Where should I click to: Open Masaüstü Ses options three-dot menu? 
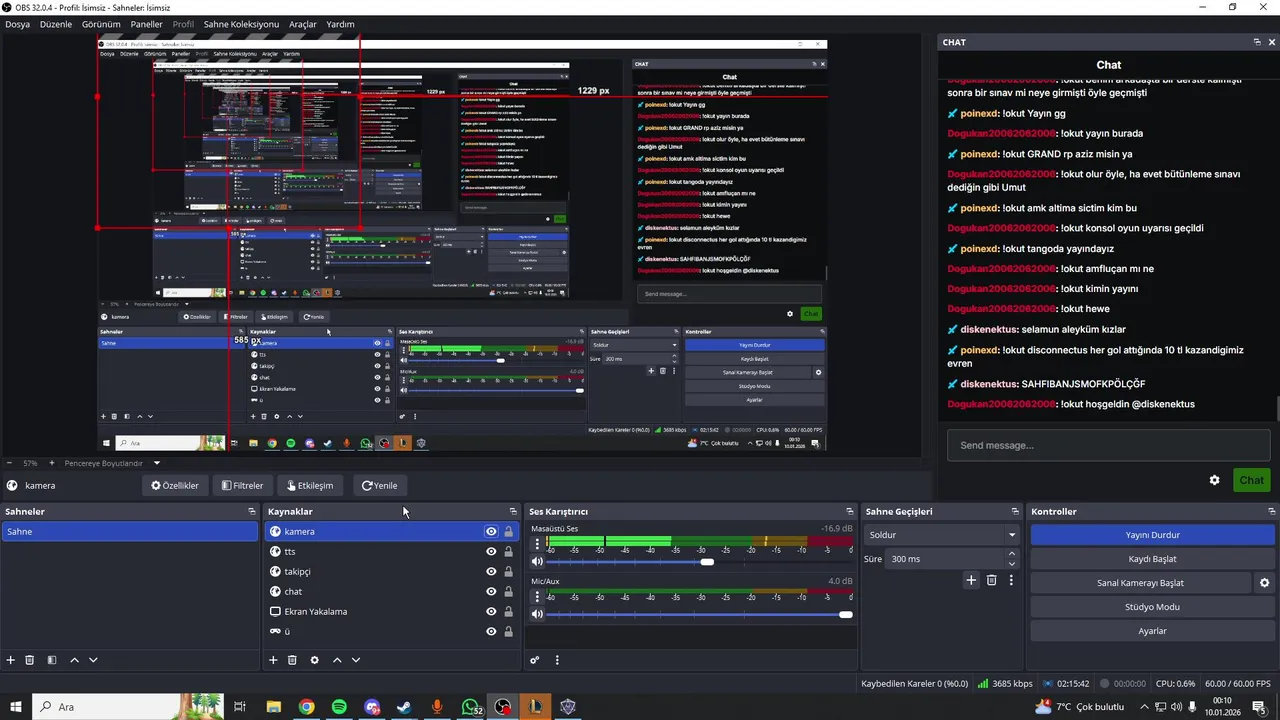(538, 545)
